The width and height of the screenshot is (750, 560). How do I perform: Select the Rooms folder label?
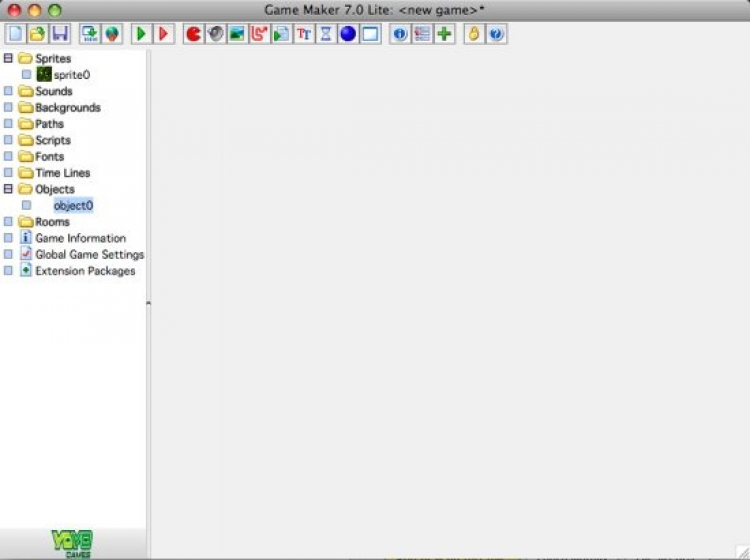pos(52,222)
